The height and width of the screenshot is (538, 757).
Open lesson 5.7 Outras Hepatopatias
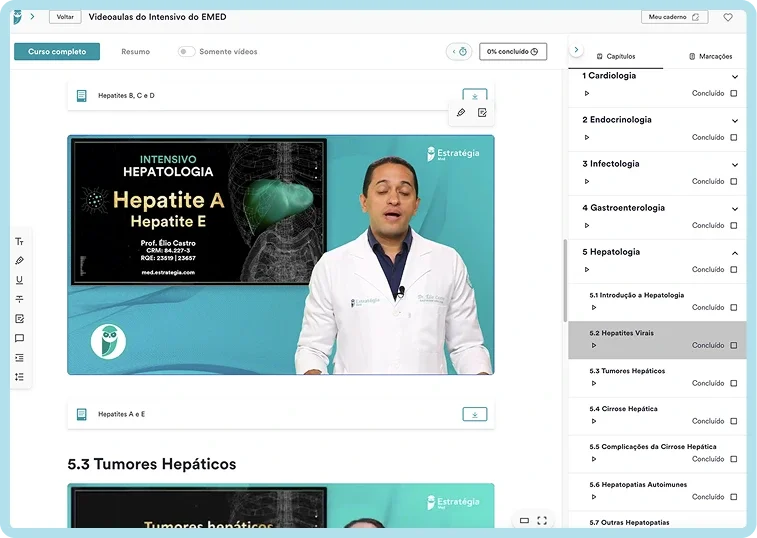[x=629, y=523]
